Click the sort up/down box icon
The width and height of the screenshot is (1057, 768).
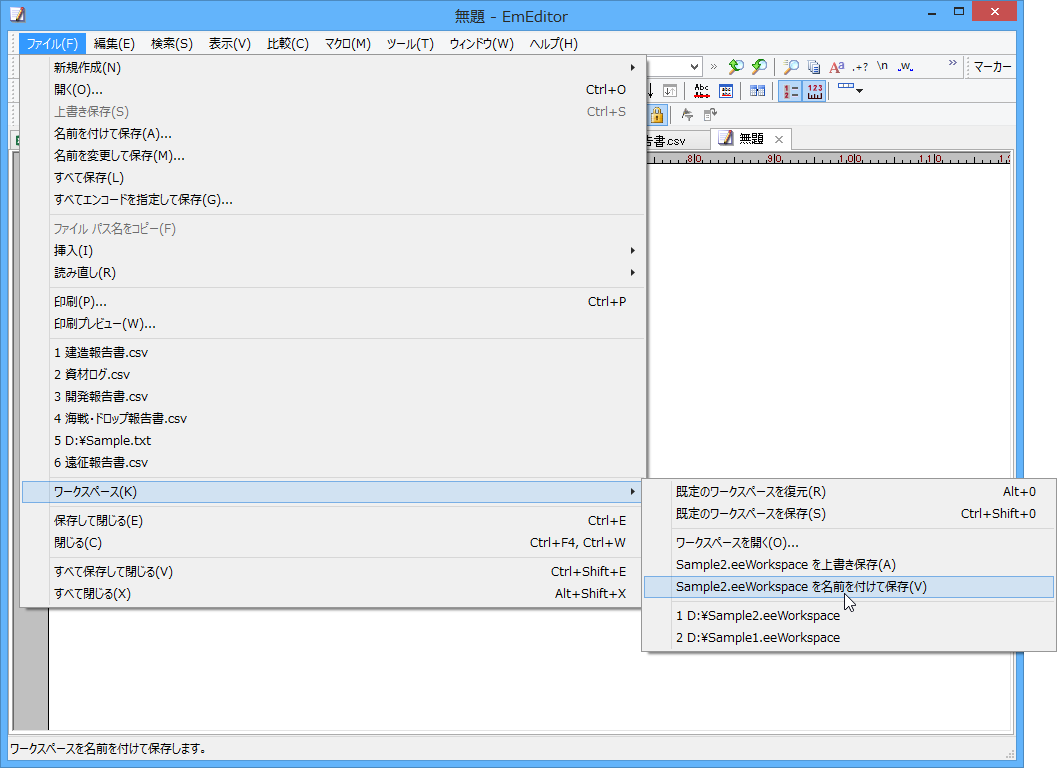[x=669, y=91]
